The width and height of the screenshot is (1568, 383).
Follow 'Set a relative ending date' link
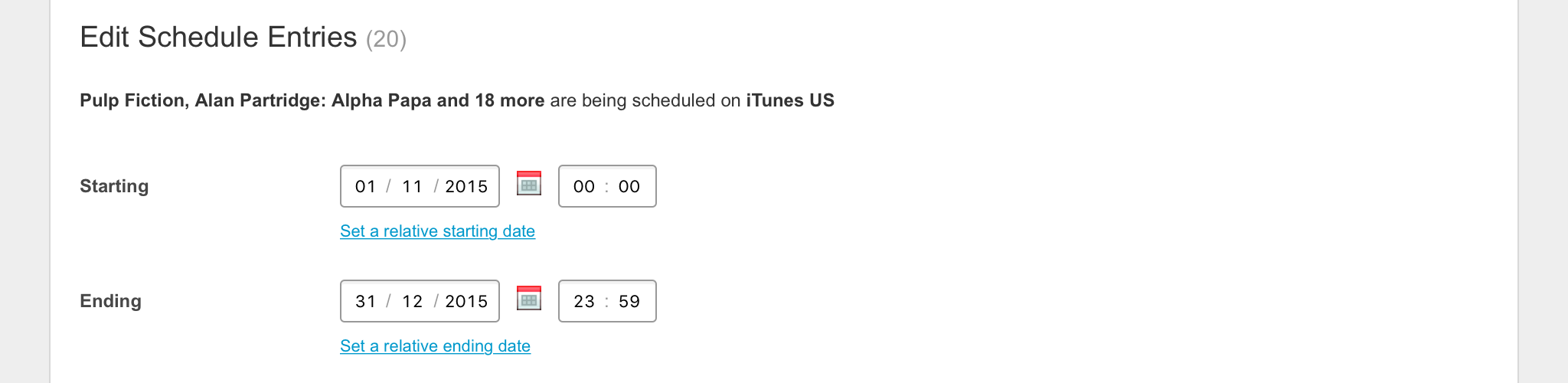coord(435,346)
